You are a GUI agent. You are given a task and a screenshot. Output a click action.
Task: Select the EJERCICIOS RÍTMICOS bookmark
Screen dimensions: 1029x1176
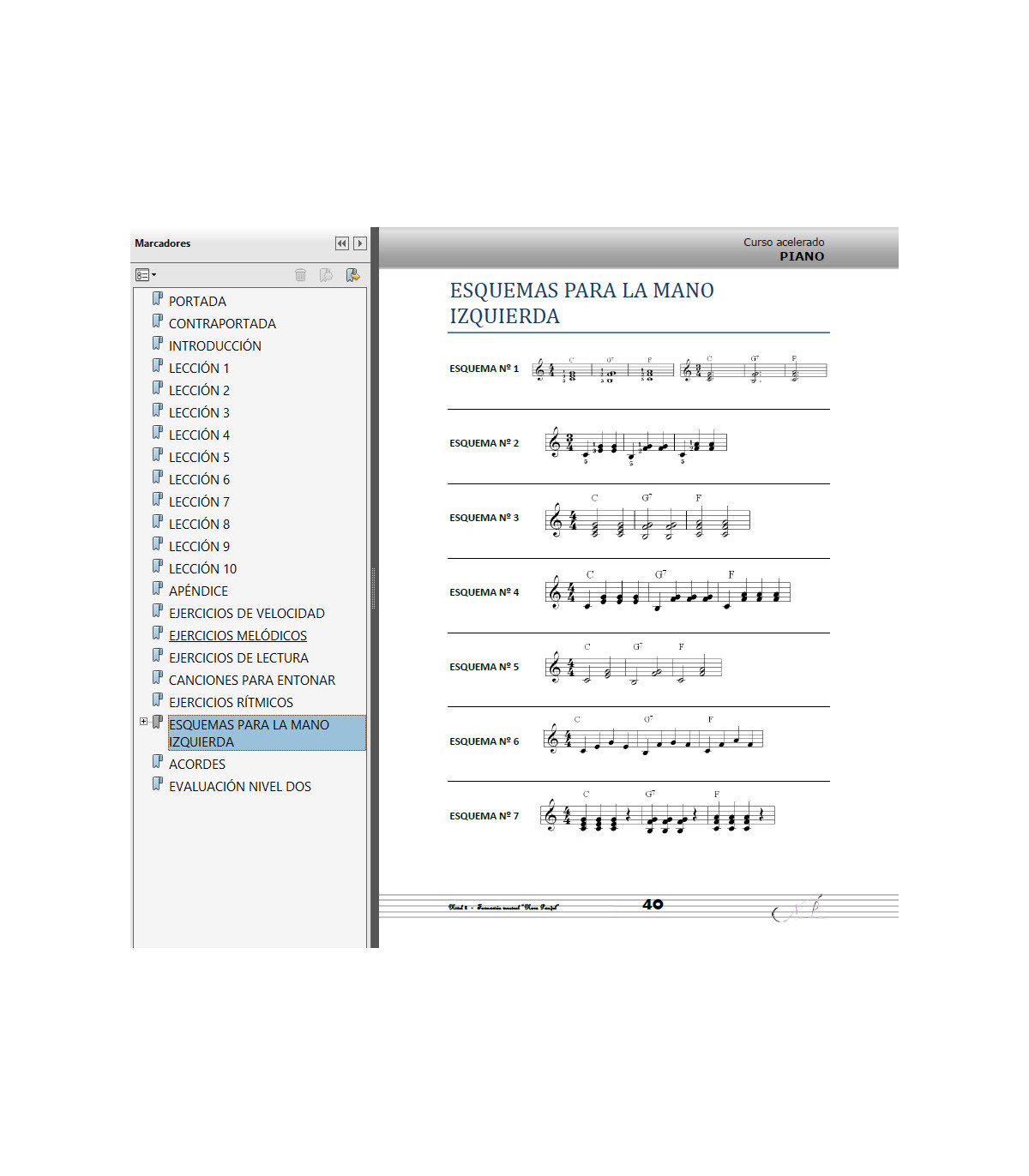[231, 703]
